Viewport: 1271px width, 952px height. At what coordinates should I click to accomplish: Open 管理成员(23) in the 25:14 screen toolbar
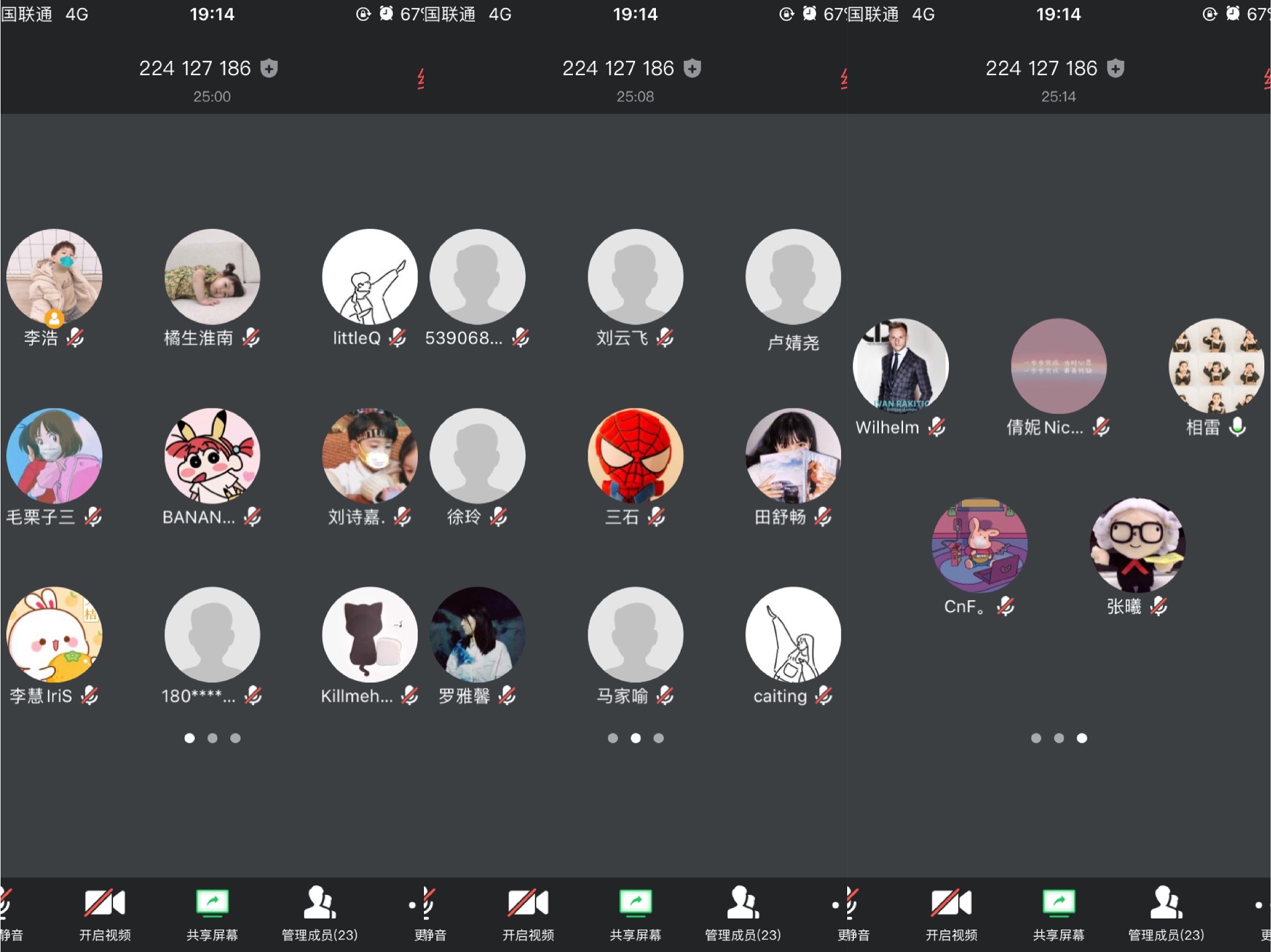[1166, 915]
